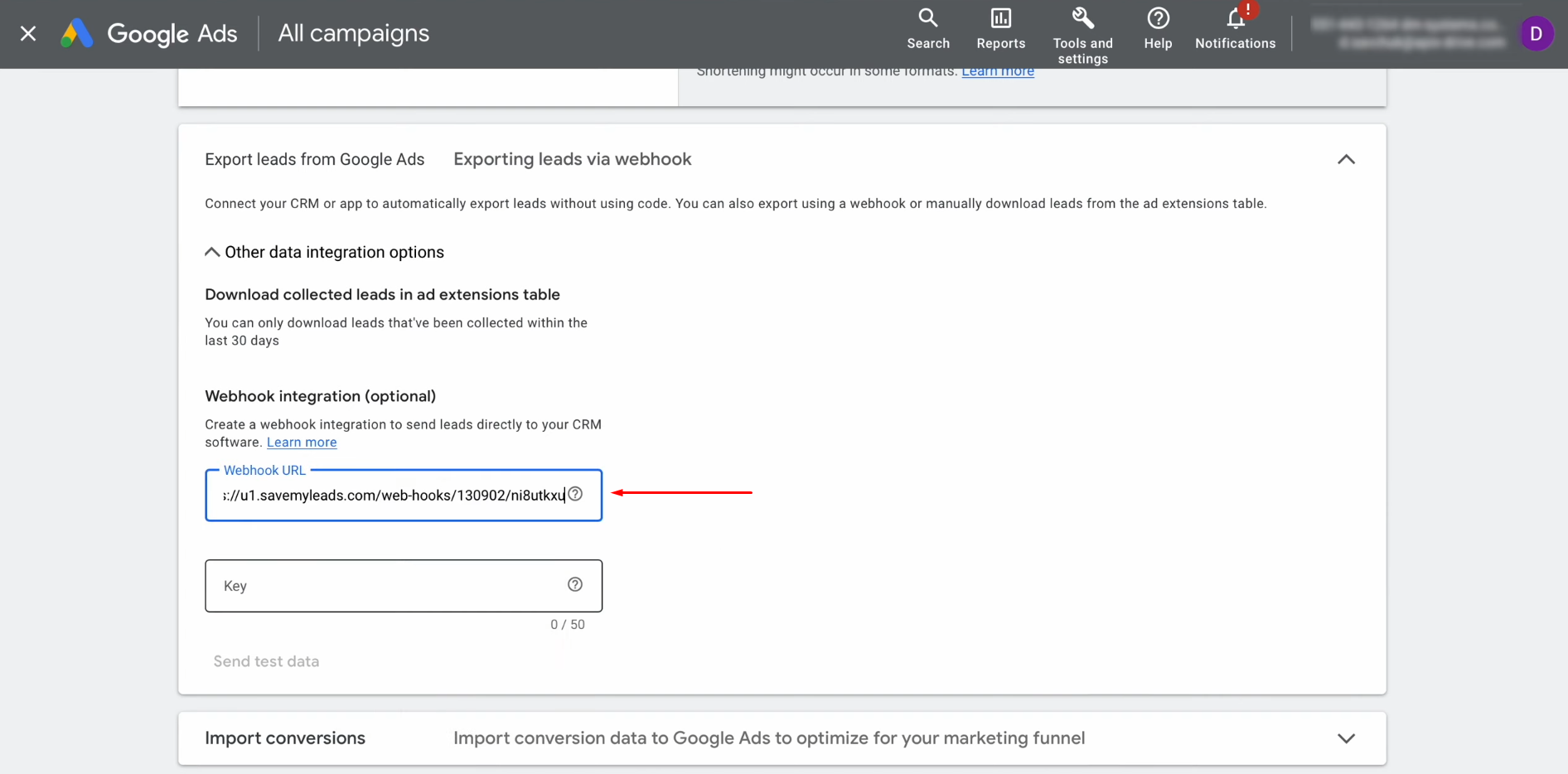Screen dimensions: 1568x774
Task: Close the campaign editor with the X icon
Action: (28, 33)
